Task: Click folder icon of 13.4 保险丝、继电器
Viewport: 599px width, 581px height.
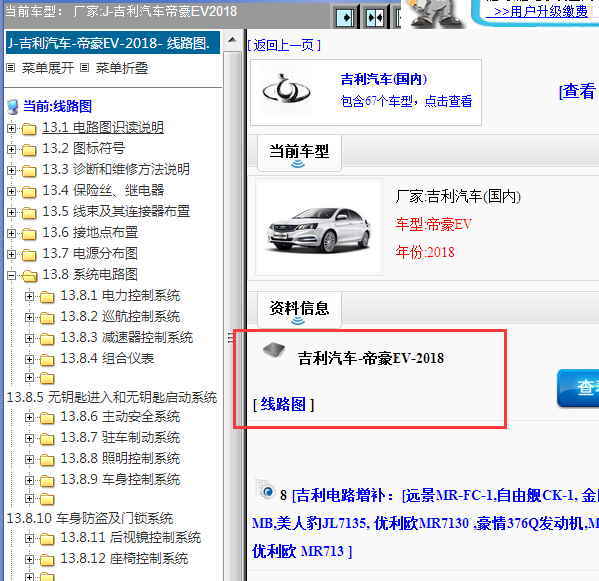Action: pyautogui.click(x=29, y=192)
